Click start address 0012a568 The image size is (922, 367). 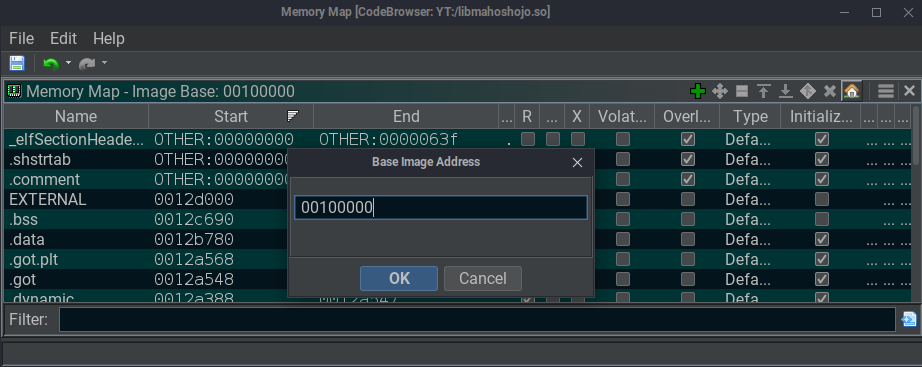(x=194, y=259)
